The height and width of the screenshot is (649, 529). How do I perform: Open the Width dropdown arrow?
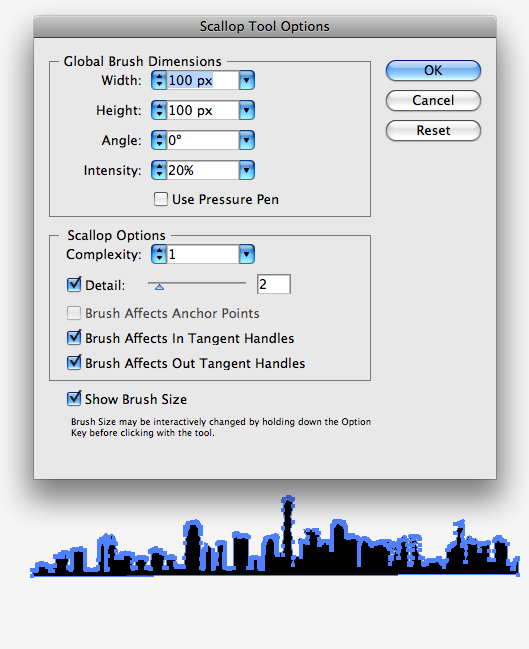tap(247, 80)
